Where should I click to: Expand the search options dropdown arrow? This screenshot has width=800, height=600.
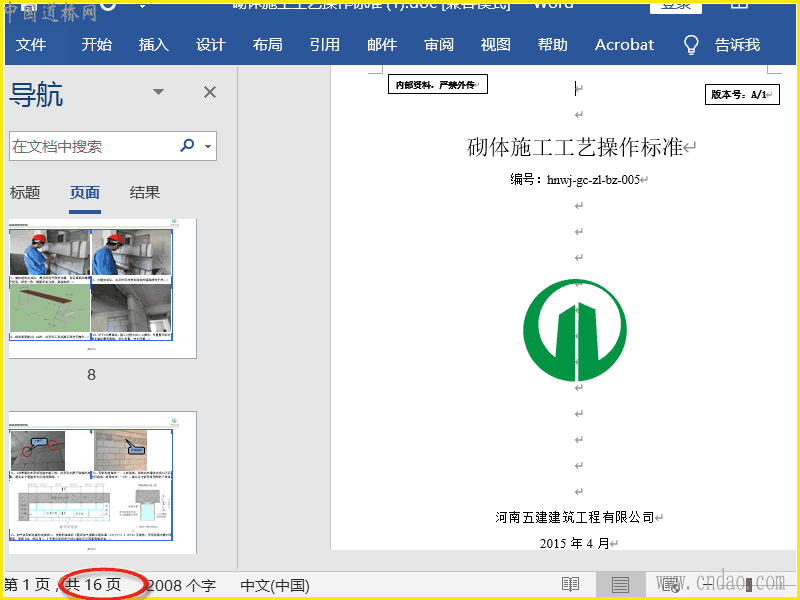pos(208,146)
